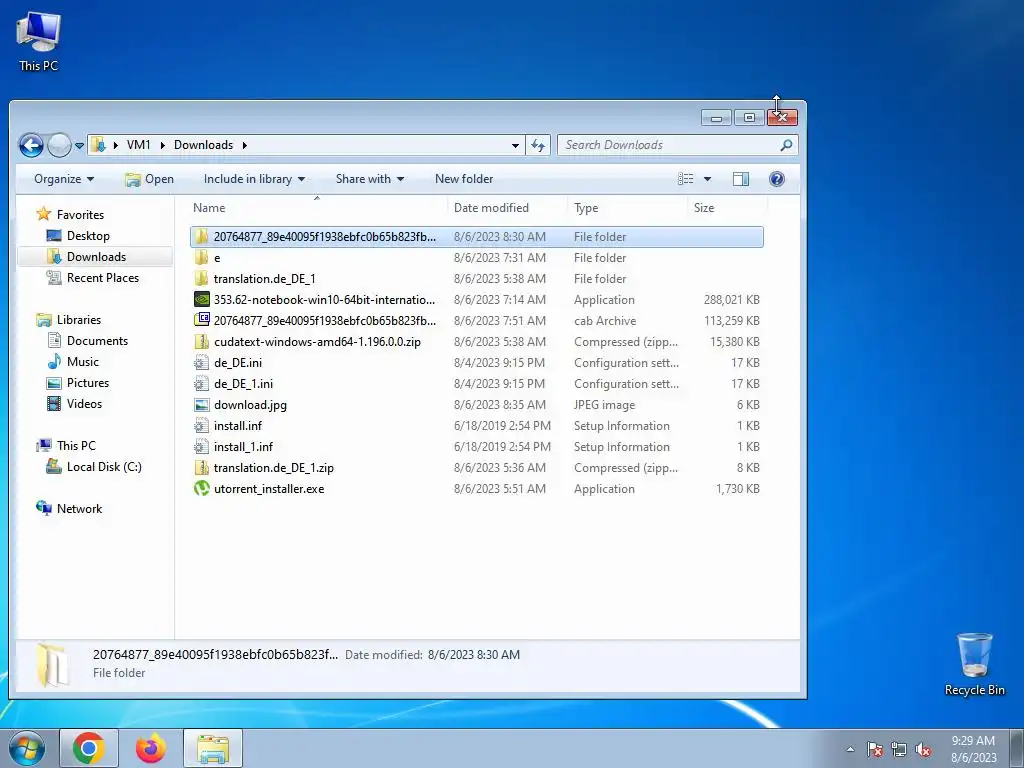
Task: Select Favorites in the navigation pane
Action: (71, 214)
